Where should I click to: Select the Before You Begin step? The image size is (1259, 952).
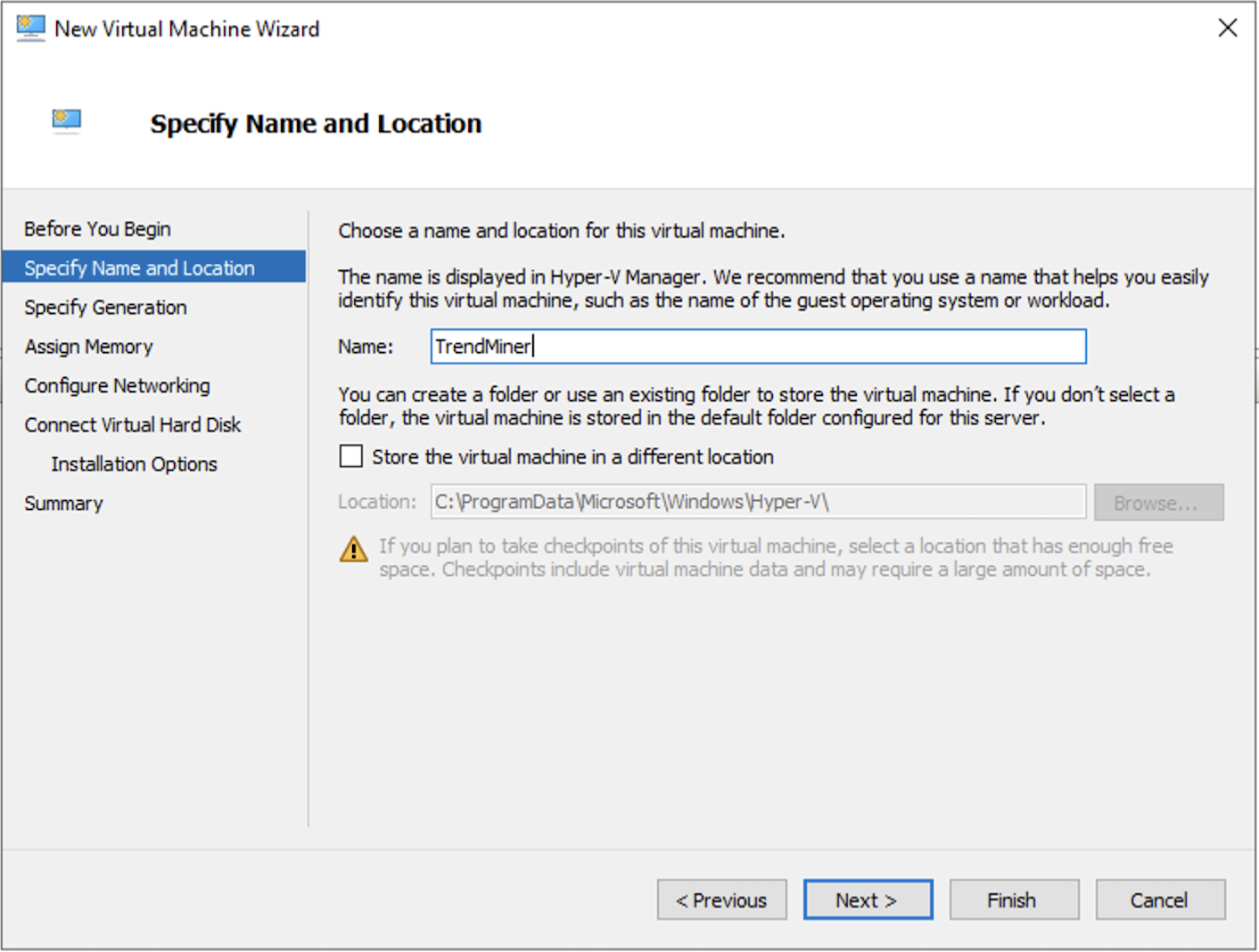coord(97,228)
